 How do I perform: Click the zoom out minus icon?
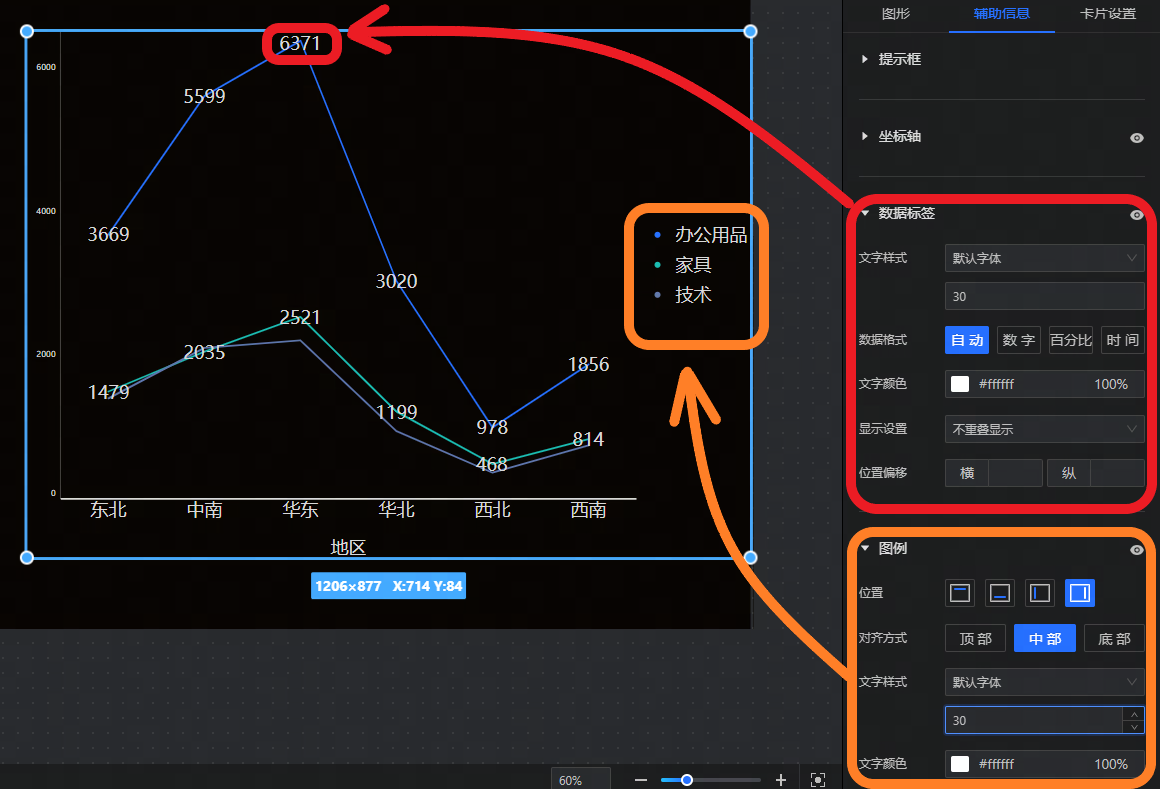(641, 780)
